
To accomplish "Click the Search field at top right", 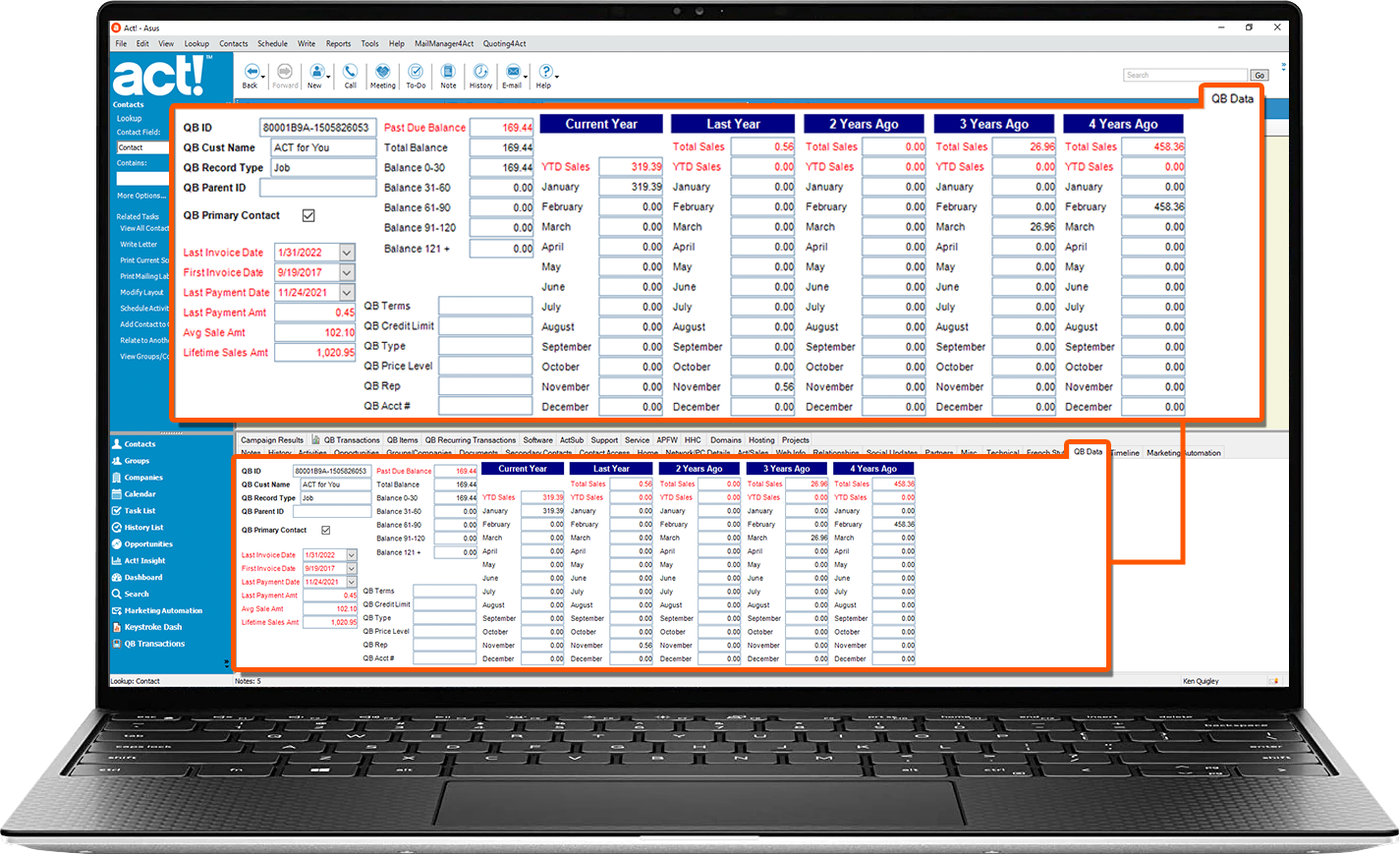I will (1185, 75).
